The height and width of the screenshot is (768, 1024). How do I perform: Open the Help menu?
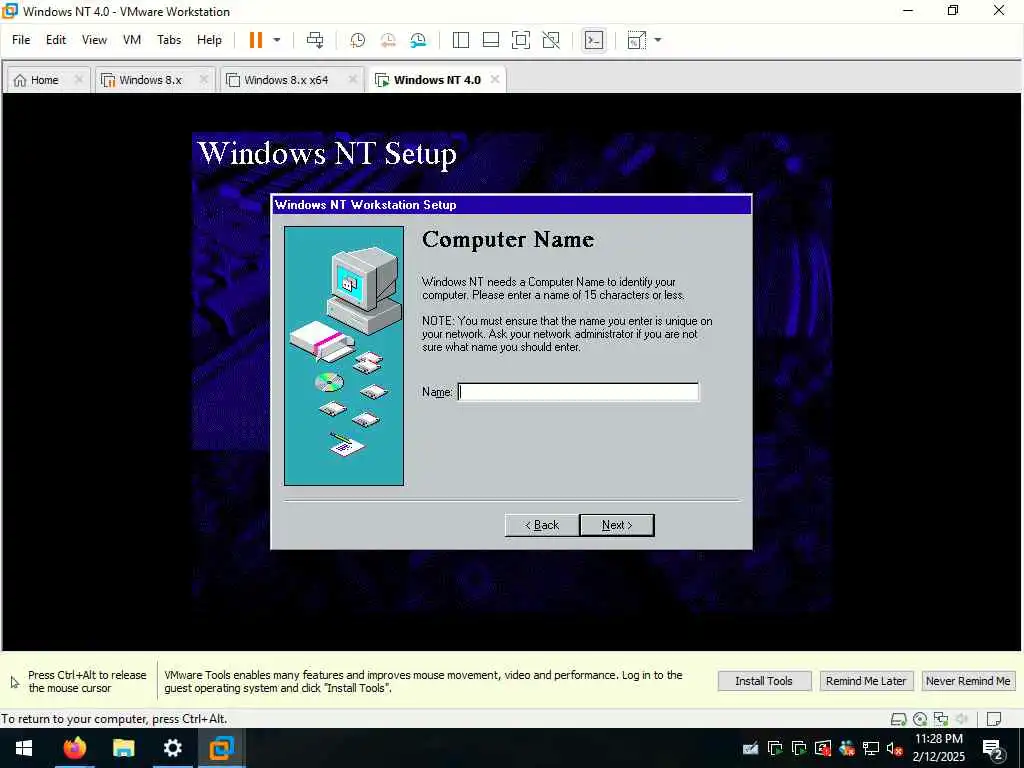coord(209,40)
